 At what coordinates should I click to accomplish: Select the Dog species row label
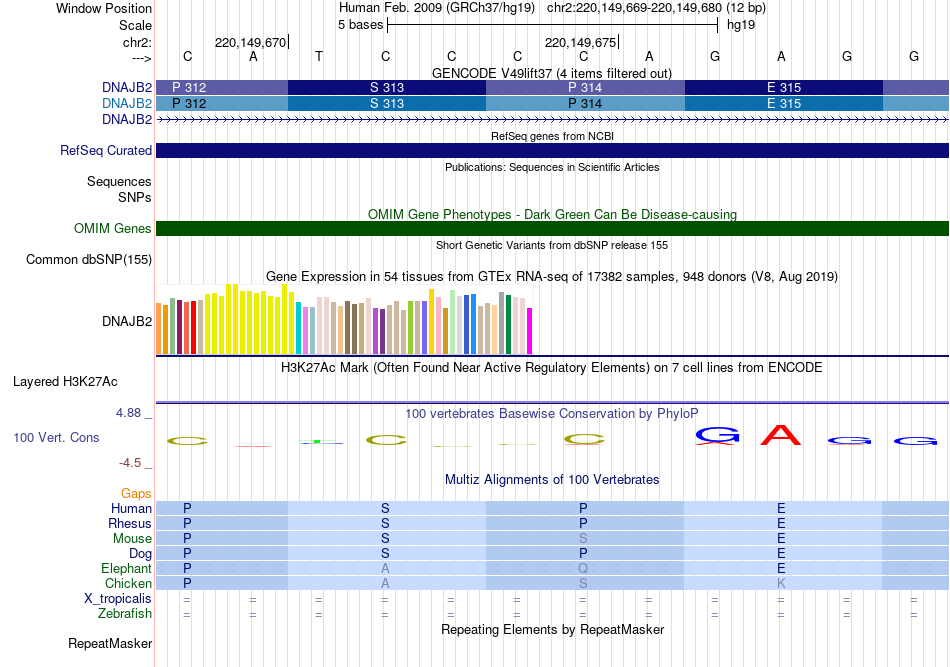point(140,554)
